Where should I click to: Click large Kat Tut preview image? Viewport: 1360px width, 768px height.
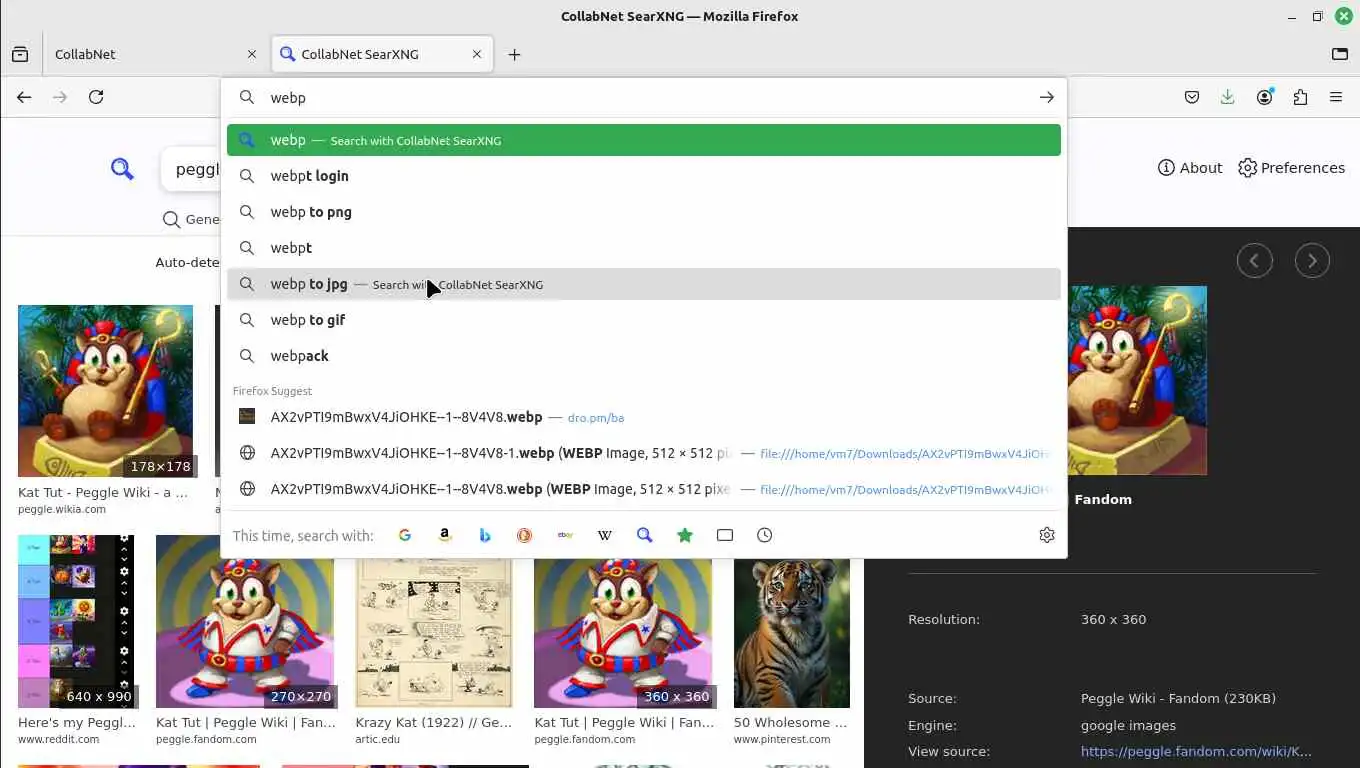pyautogui.click(x=1137, y=381)
